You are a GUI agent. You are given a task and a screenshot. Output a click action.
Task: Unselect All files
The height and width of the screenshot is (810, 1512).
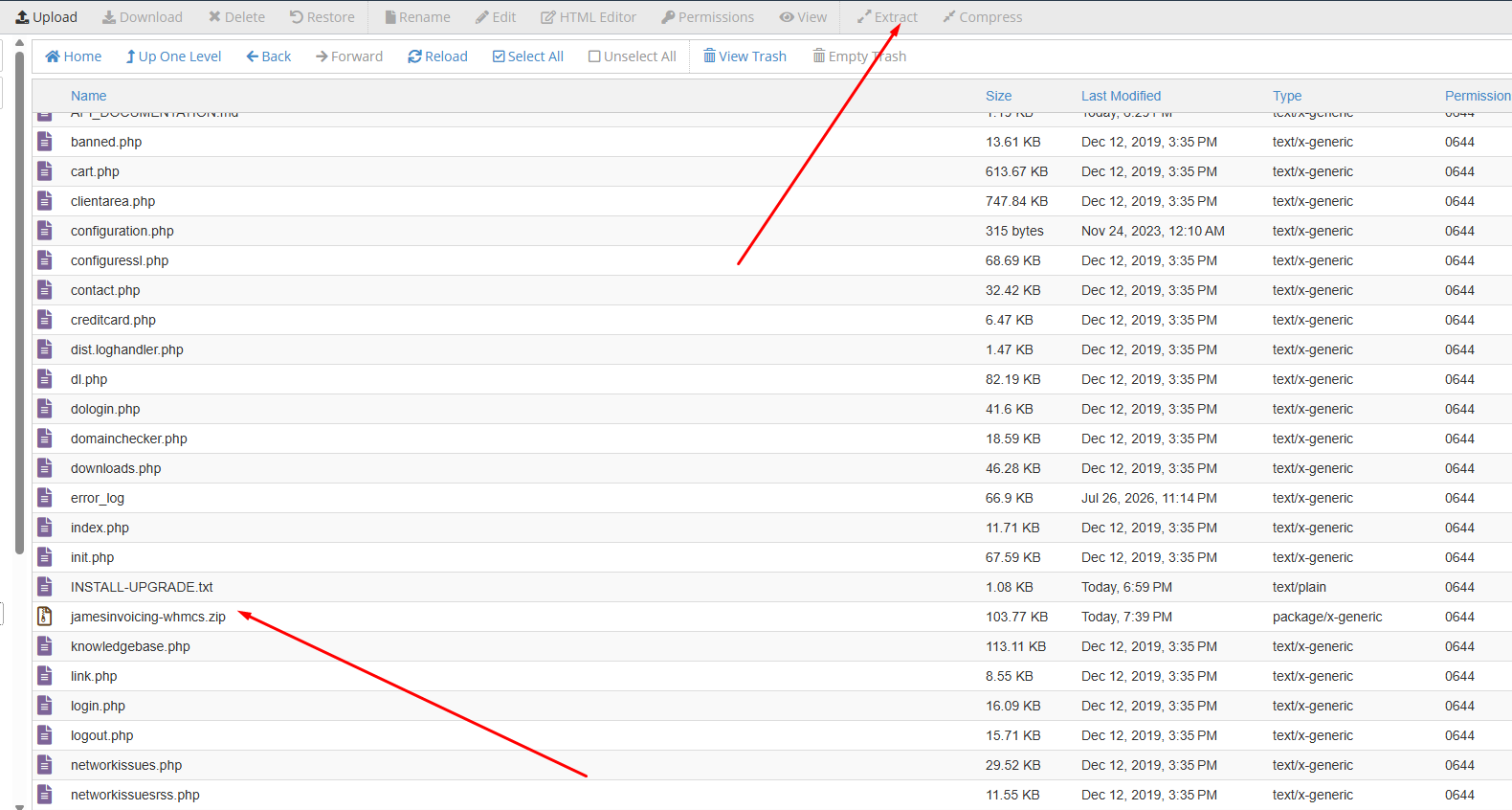pos(633,56)
